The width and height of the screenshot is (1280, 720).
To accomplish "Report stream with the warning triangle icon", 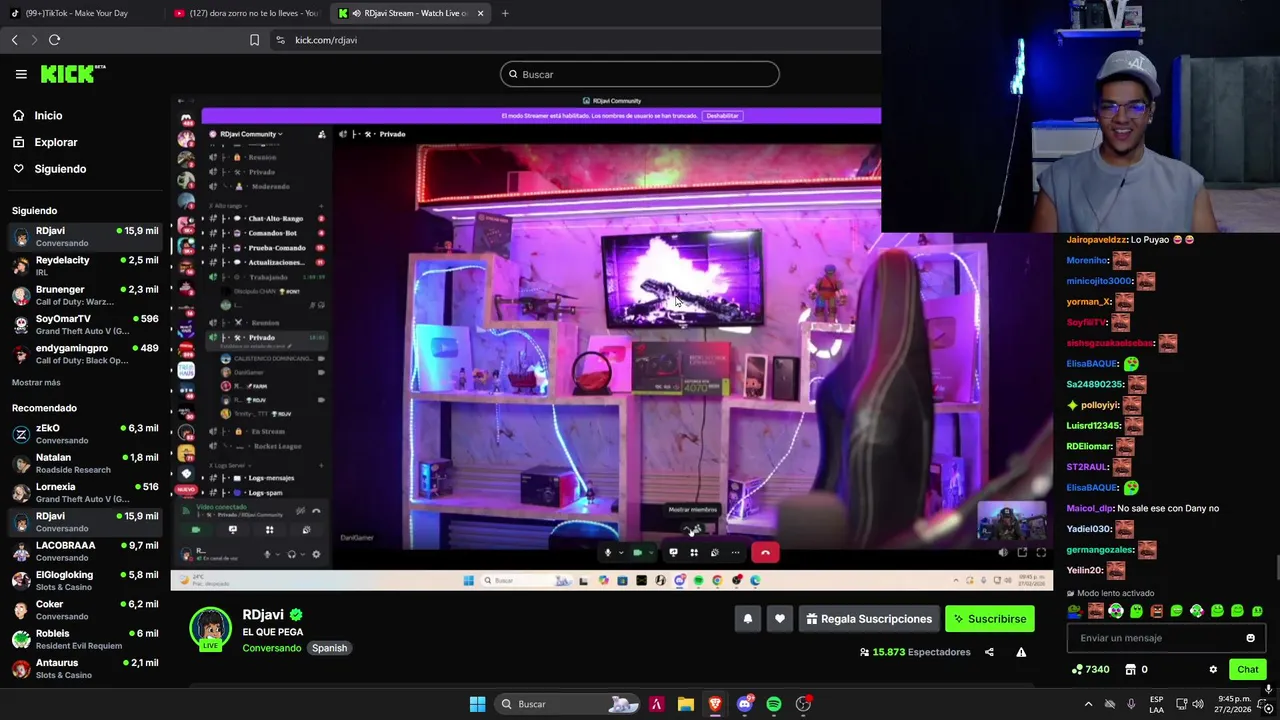I will [1021, 652].
